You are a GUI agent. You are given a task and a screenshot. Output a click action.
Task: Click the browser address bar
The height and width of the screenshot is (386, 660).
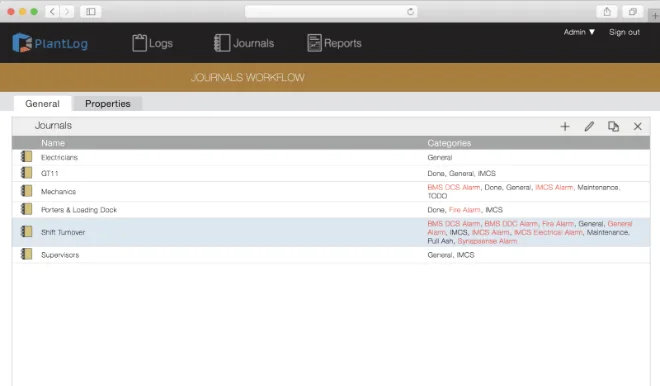click(x=331, y=12)
